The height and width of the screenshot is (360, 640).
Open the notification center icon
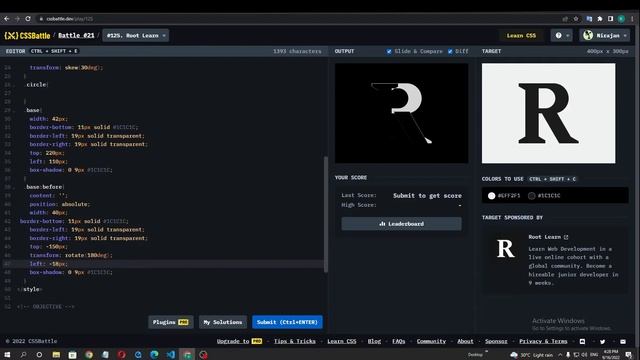click(629, 354)
